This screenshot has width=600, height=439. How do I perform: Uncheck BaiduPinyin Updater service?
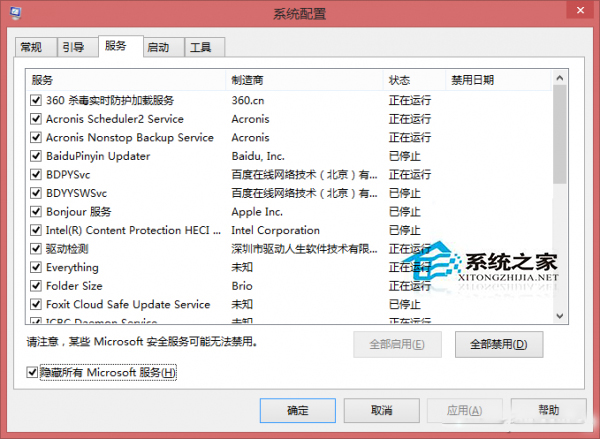[36, 156]
